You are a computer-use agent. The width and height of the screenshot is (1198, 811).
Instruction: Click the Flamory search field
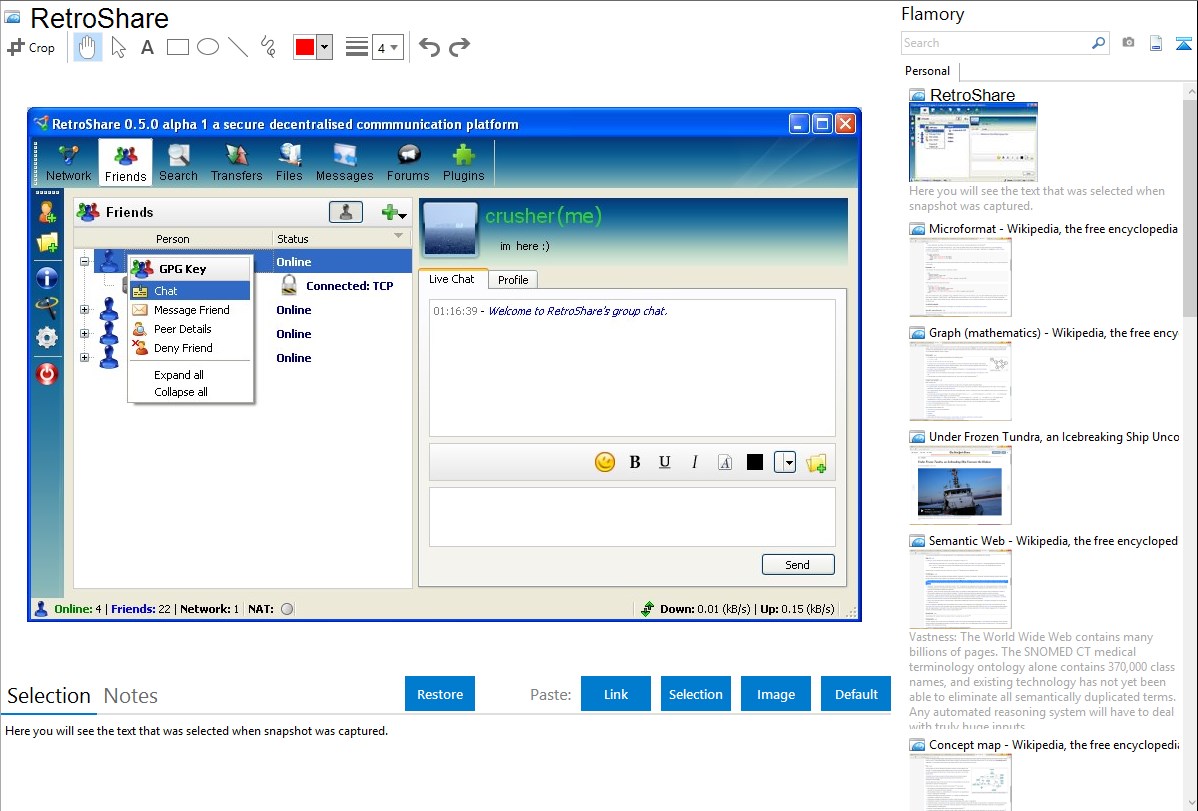995,43
